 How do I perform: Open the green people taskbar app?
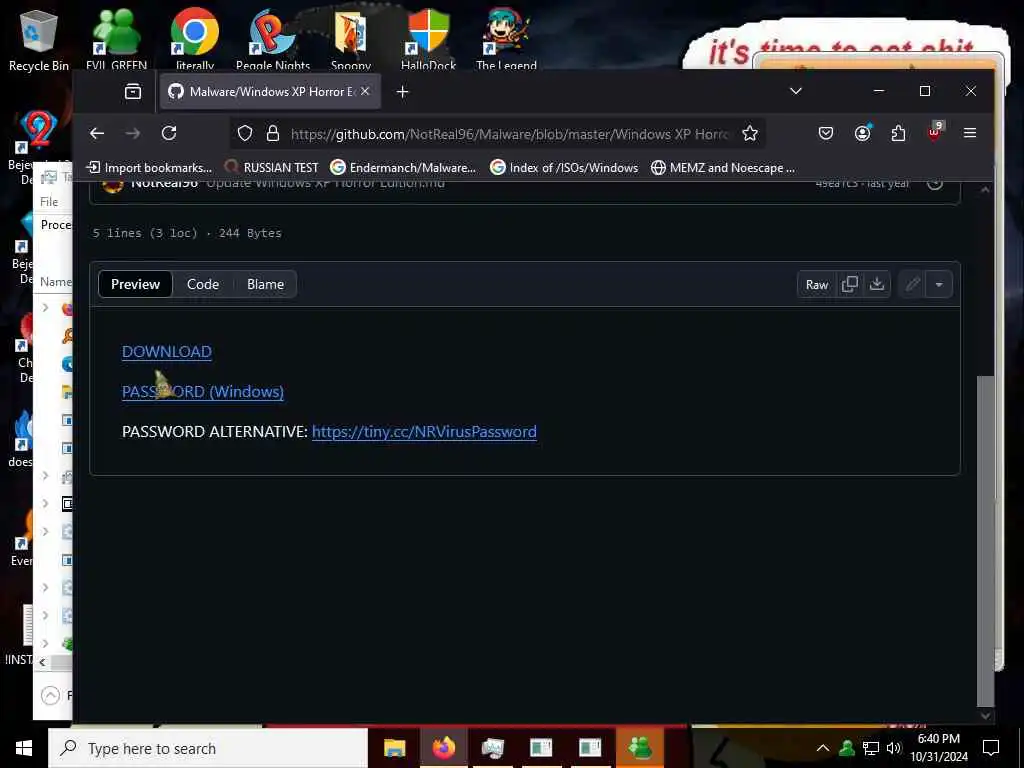[x=639, y=748]
